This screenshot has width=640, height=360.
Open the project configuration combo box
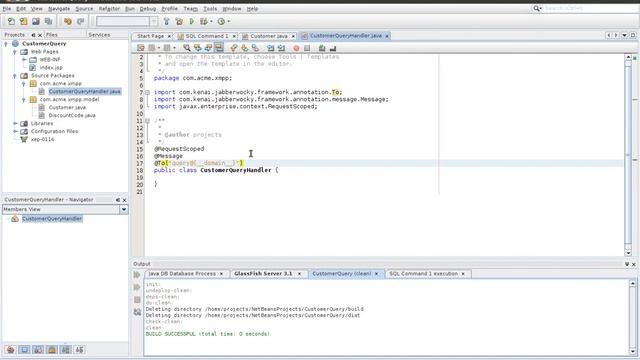pos(127,21)
